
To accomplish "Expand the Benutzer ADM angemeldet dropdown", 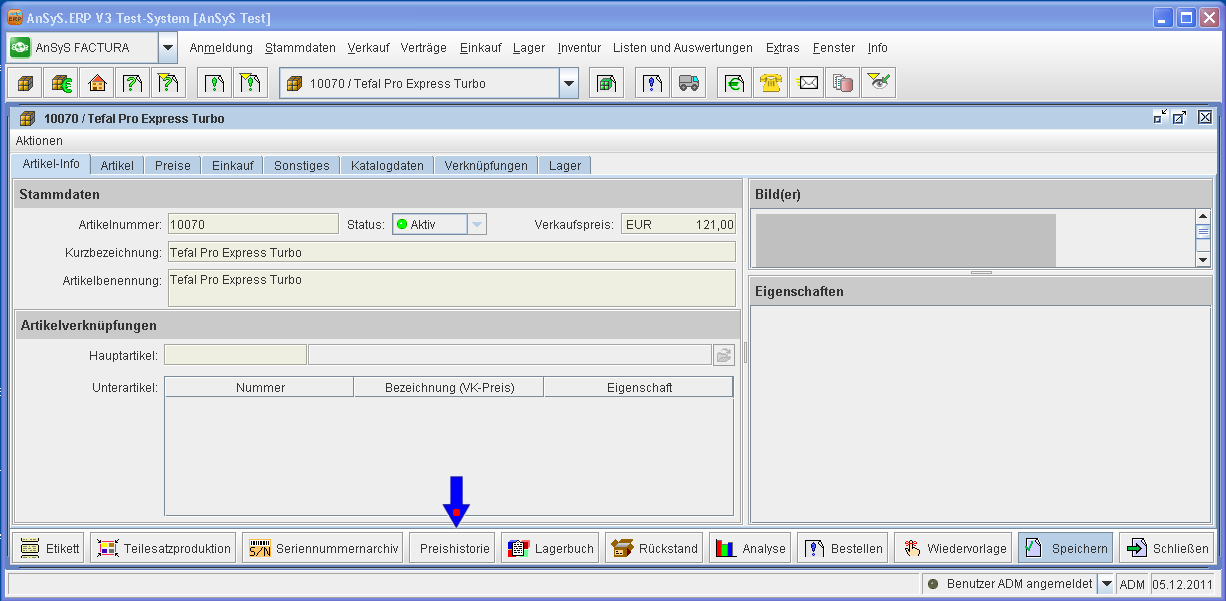I will (1106, 584).
